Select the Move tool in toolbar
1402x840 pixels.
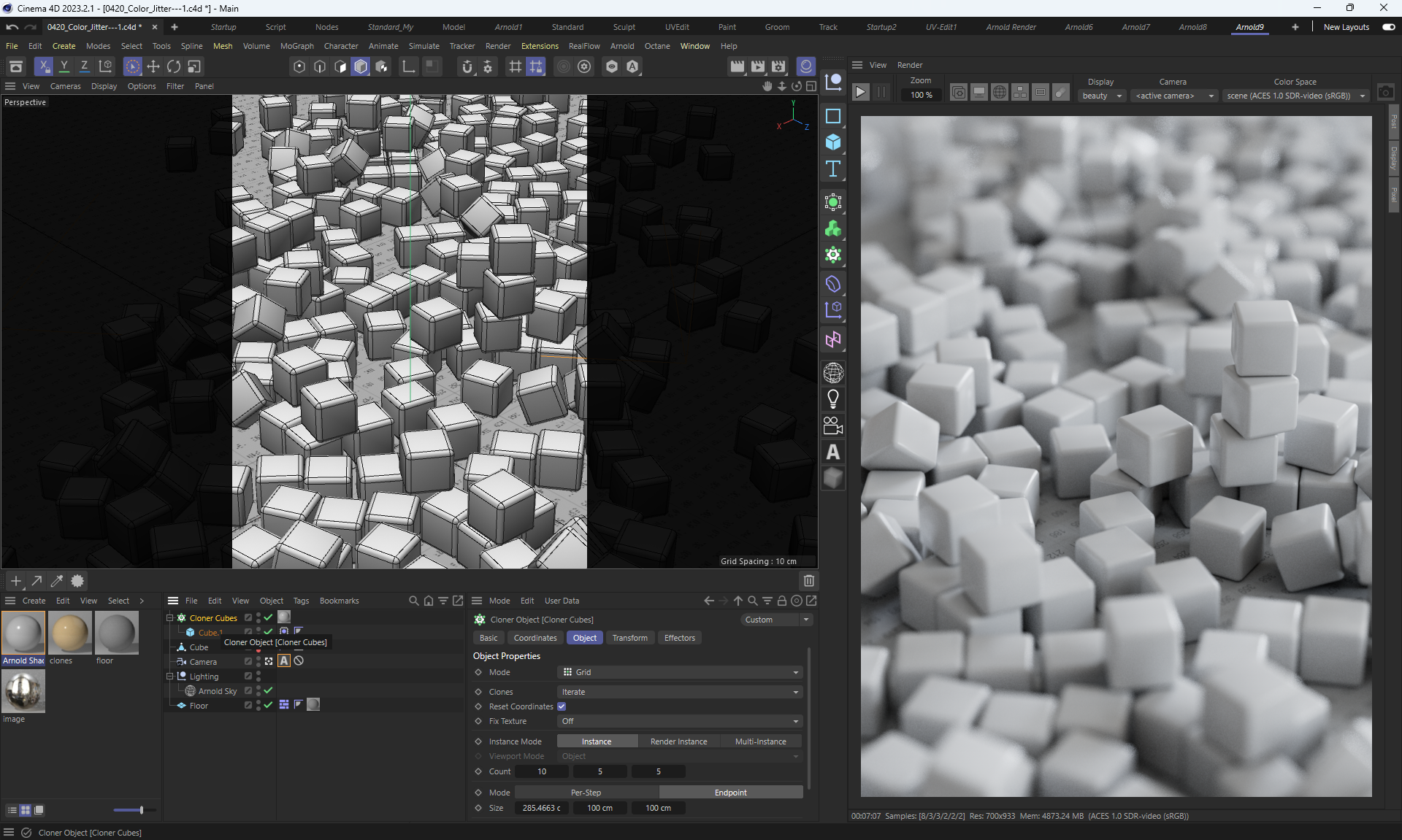153,66
